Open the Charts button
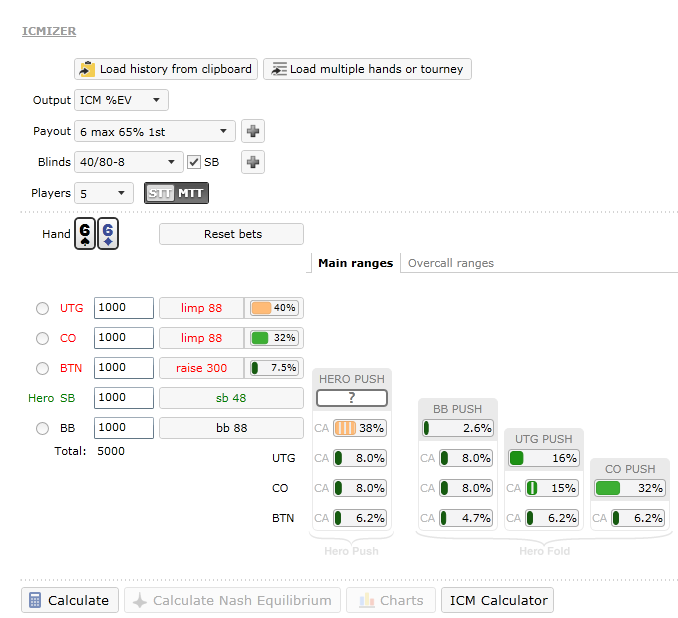The width and height of the screenshot is (678, 618). tap(391, 600)
